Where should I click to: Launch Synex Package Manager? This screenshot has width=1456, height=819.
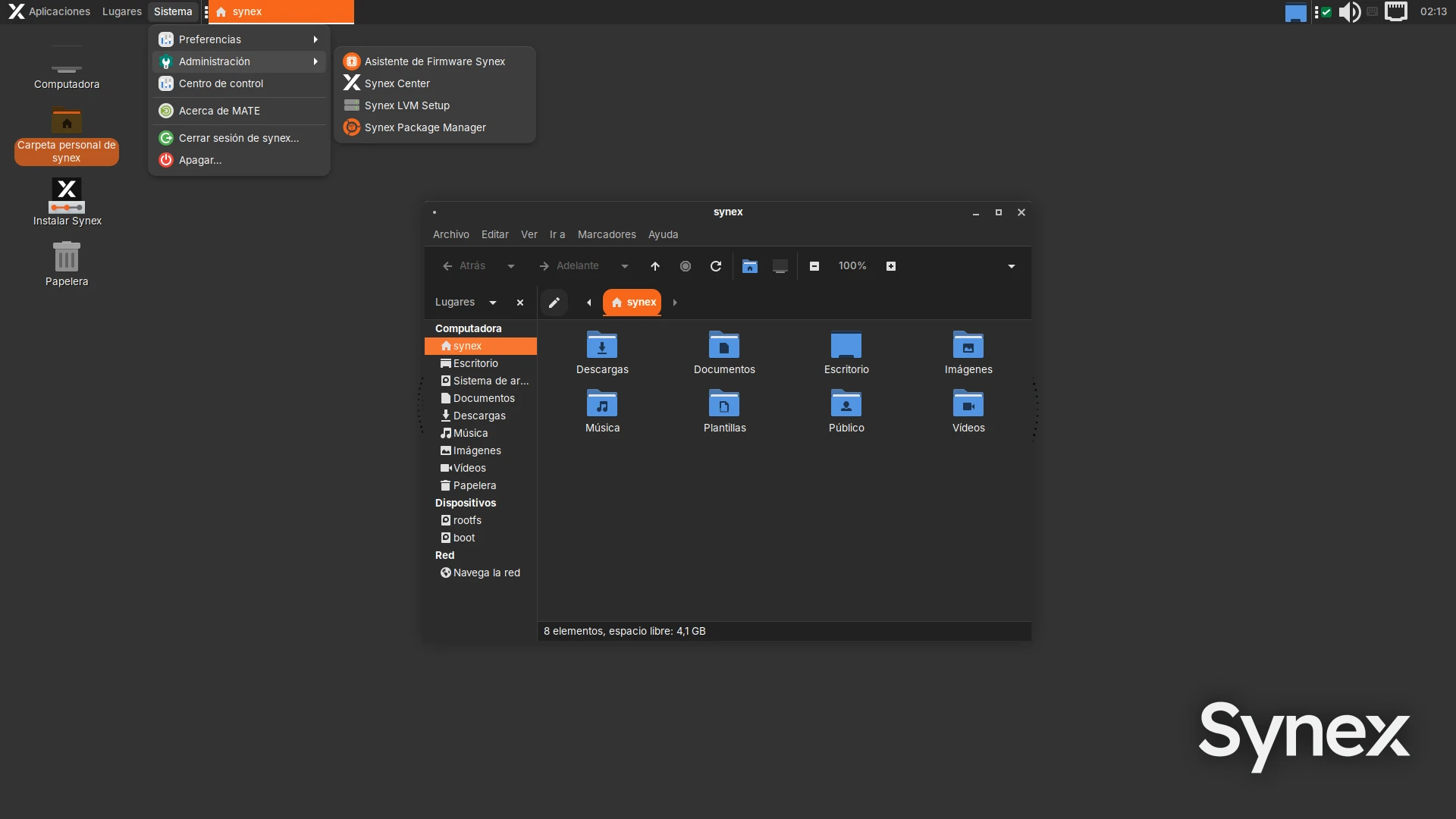[x=435, y=127]
